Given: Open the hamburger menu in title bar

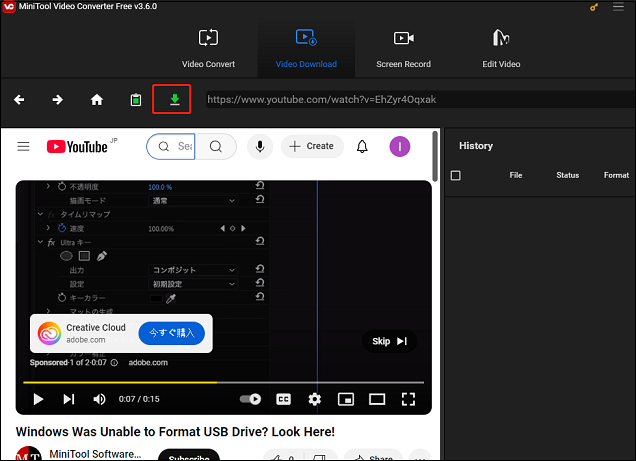Looking at the screenshot, I should 618,7.
